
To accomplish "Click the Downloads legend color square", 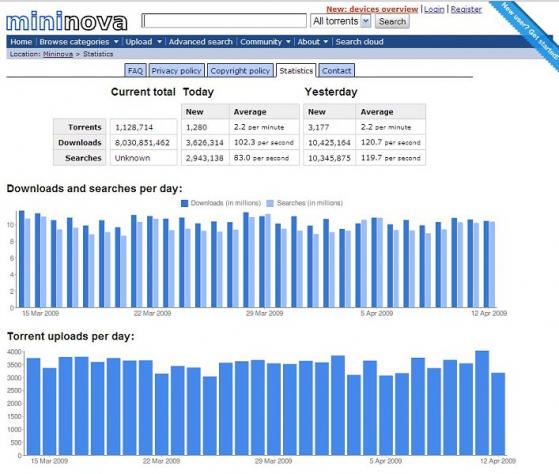I will [x=185, y=203].
